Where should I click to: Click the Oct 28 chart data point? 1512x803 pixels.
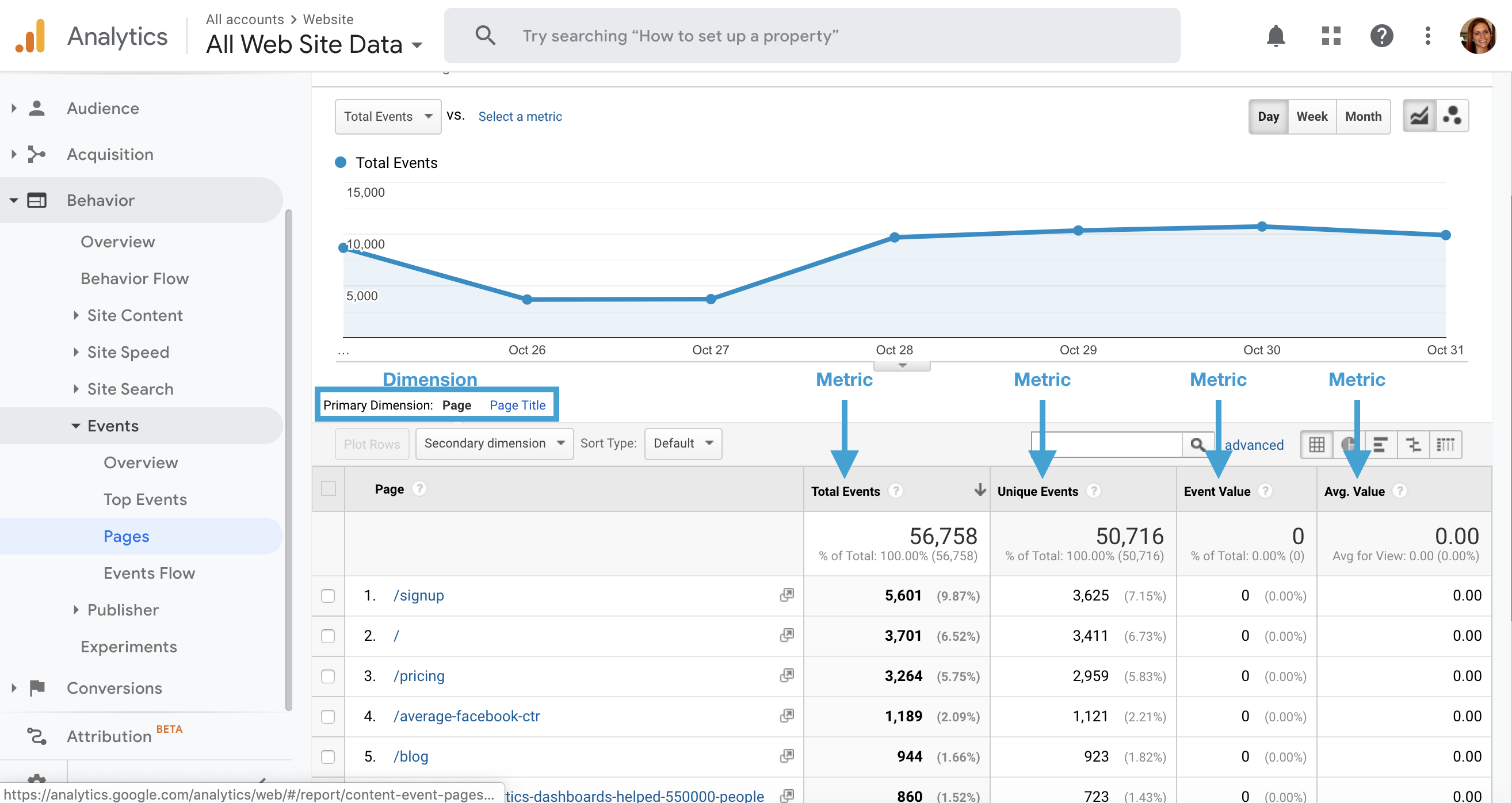click(x=894, y=238)
